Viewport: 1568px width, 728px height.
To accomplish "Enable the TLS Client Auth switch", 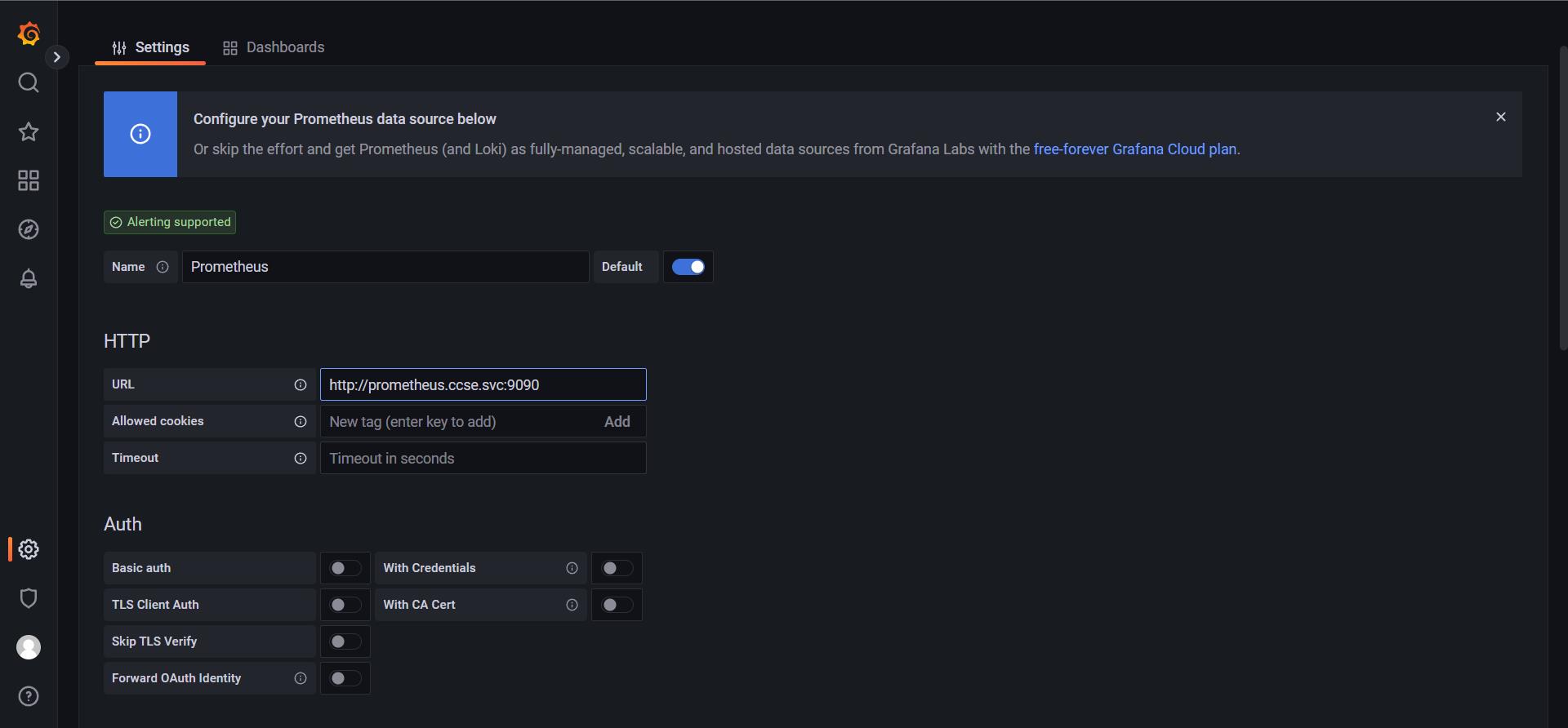I will pos(345,605).
